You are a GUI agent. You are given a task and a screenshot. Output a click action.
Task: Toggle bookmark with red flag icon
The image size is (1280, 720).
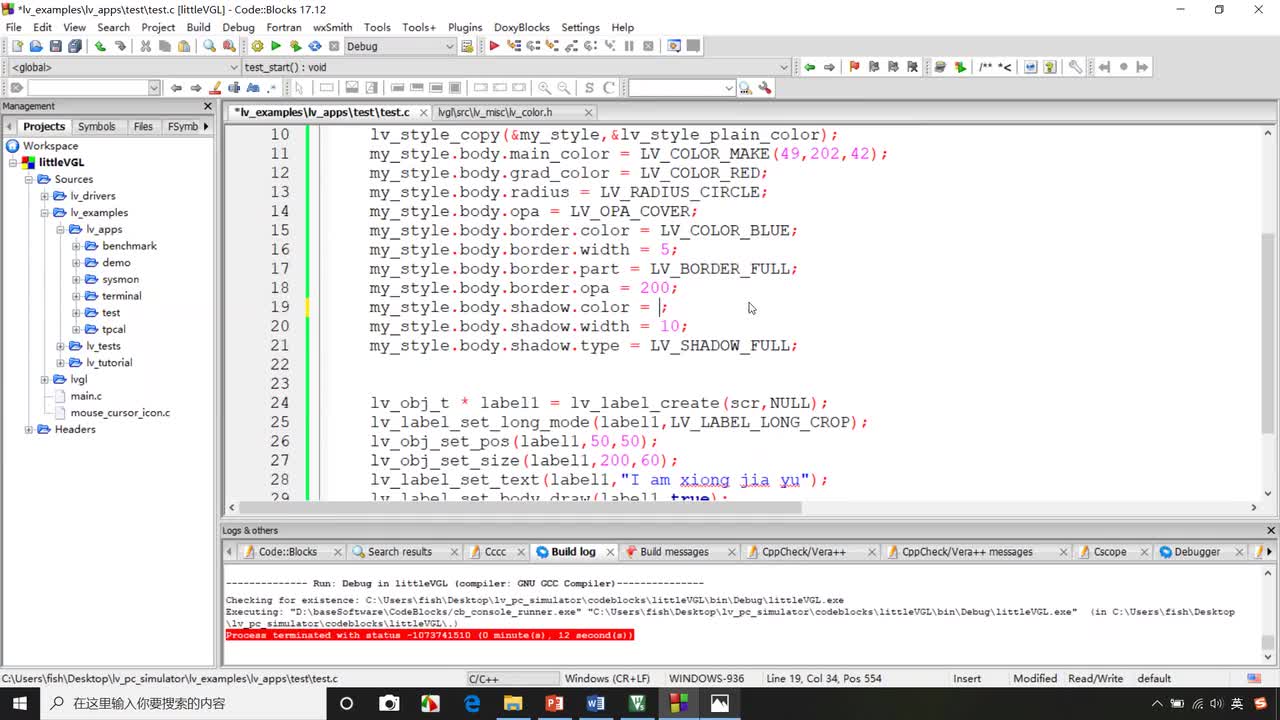pos(854,67)
